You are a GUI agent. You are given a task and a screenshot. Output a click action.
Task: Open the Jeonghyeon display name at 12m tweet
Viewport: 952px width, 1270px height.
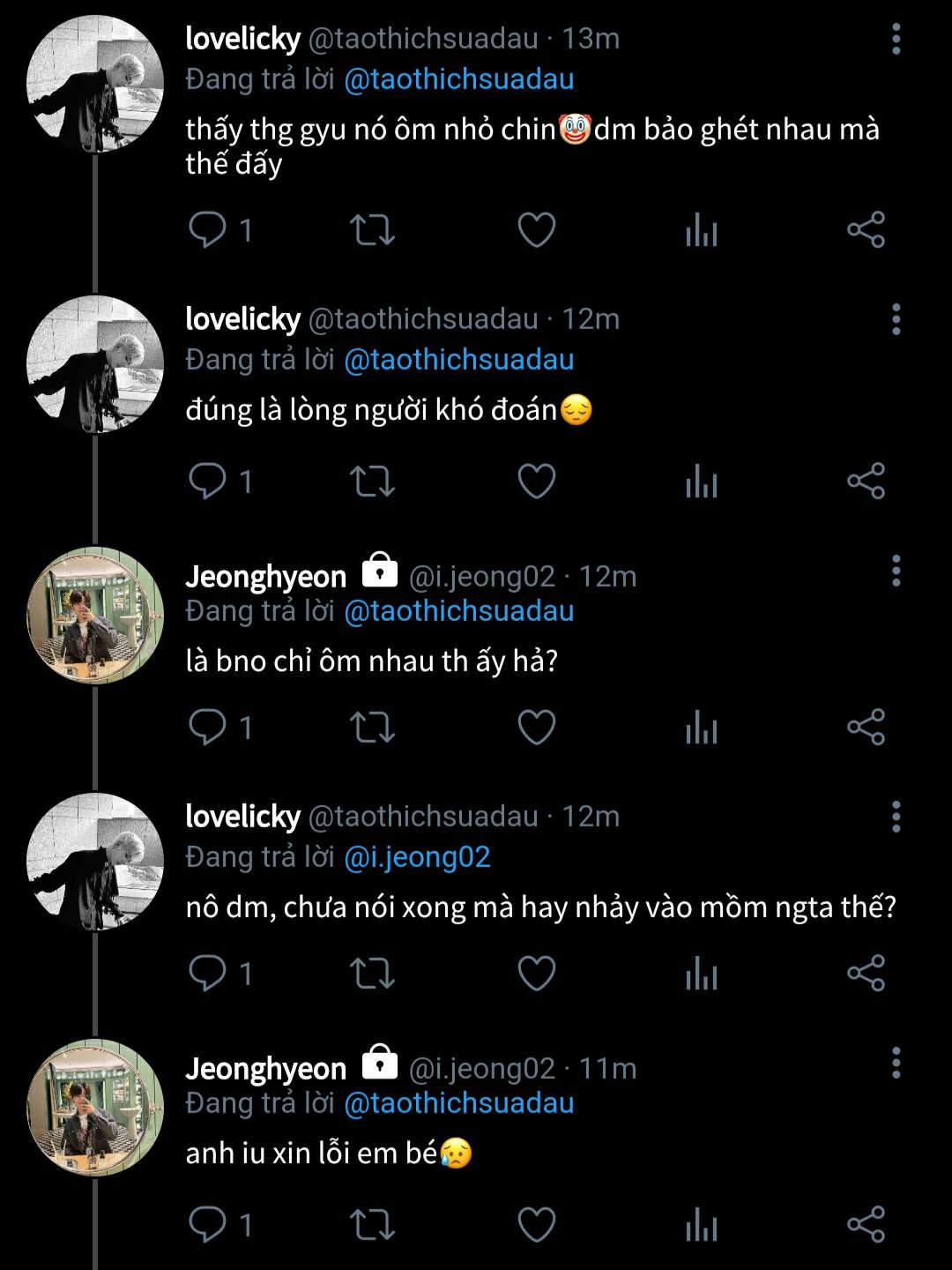[x=265, y=577]
